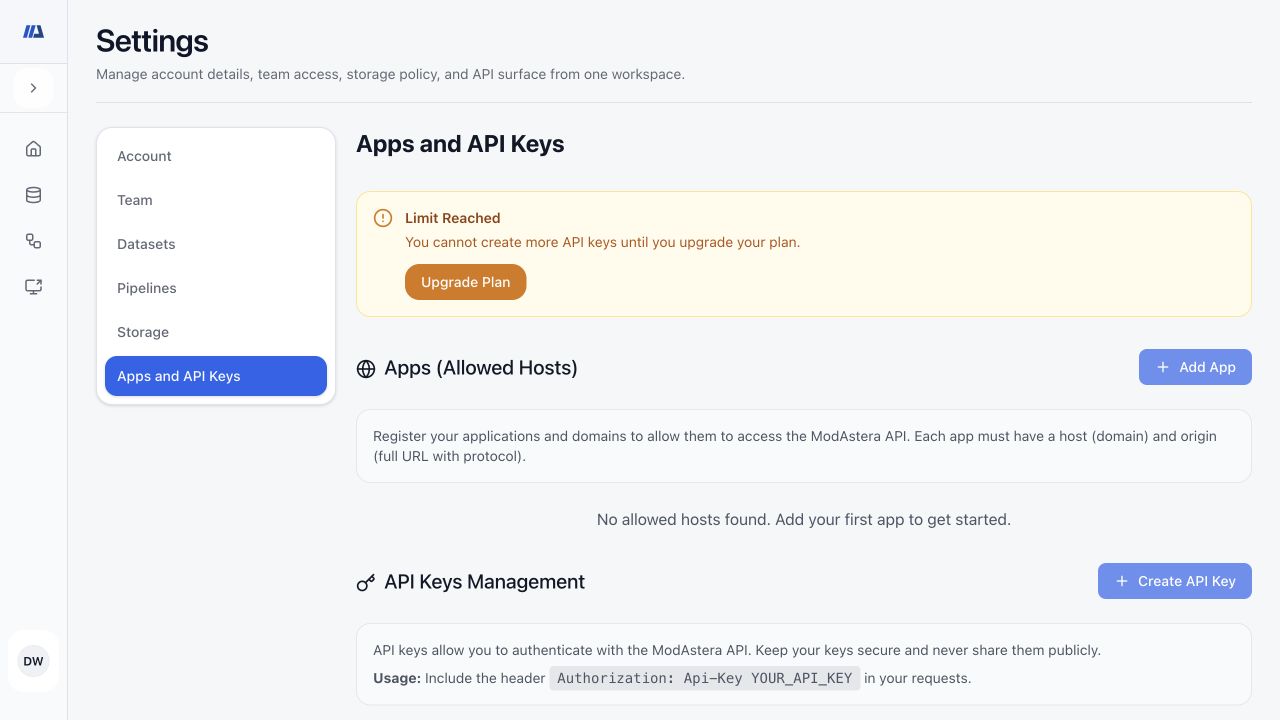Click the ModAstera logo icon
Screen dimensions: 1280x720
click(x=33, y=32)
